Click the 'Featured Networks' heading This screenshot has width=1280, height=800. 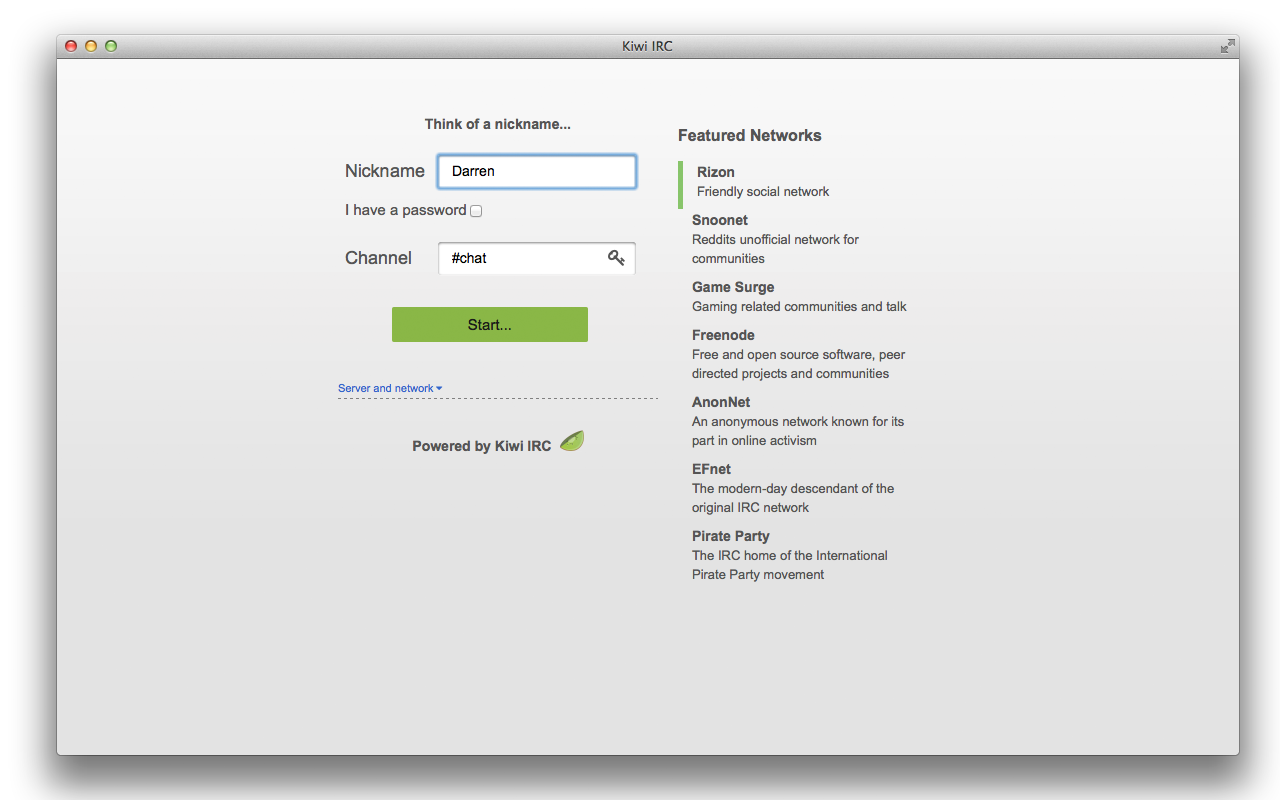[750, 135]
